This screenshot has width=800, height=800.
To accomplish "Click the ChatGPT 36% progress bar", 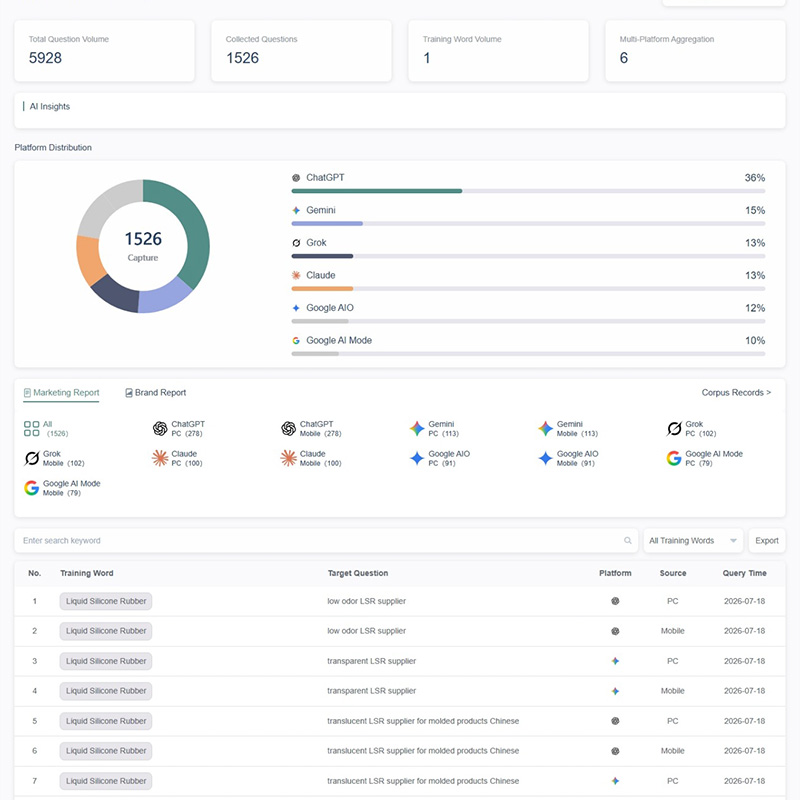I will click(528, 191).
